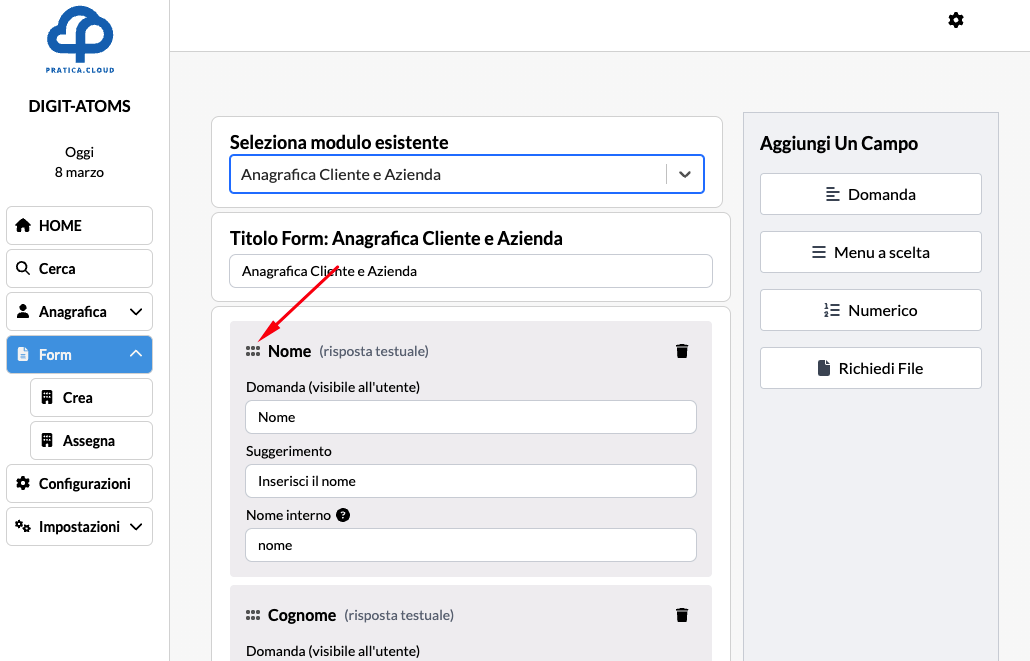Open the settings gear icon

956,20
